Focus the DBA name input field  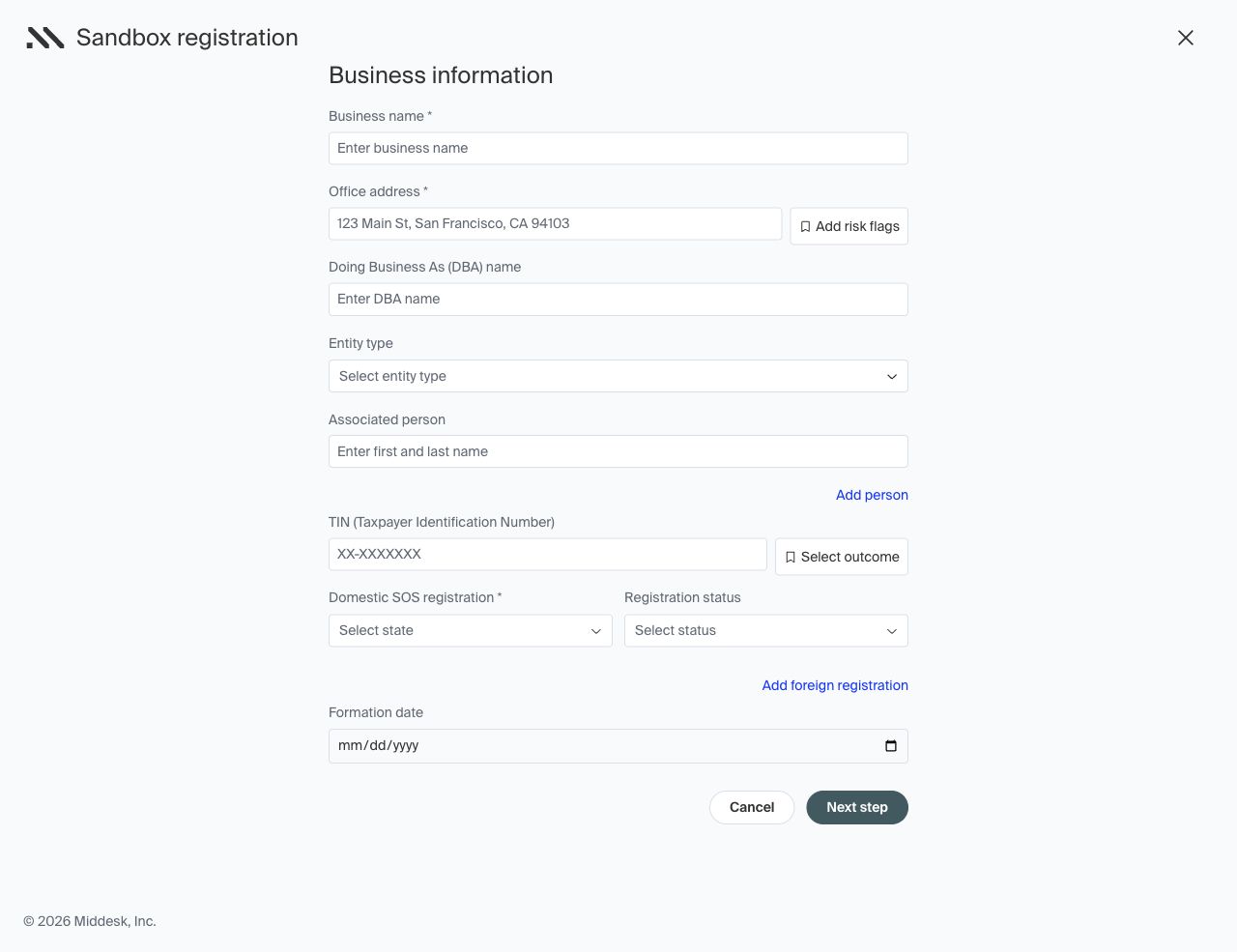[x=618, y=299]
